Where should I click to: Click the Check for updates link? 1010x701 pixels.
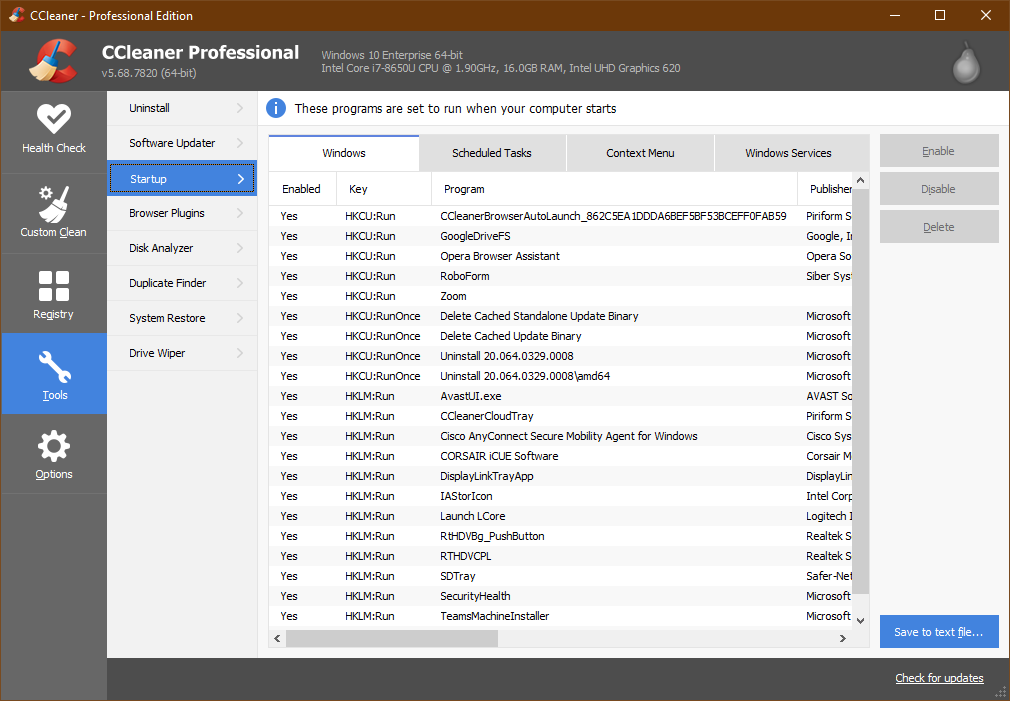[x=938, y=678]
